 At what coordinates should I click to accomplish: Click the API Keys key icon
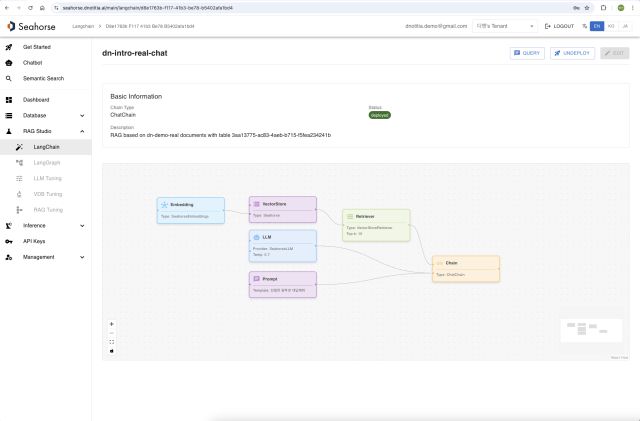click(9, 241)
